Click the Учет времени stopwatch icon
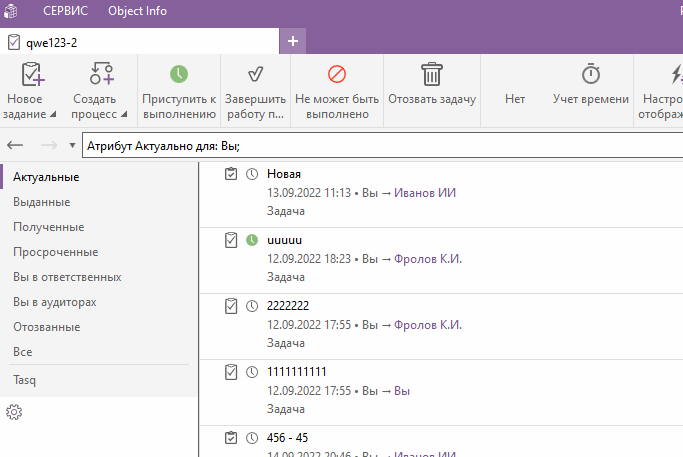This screenshot has height=457, width=683. point(590,74)
